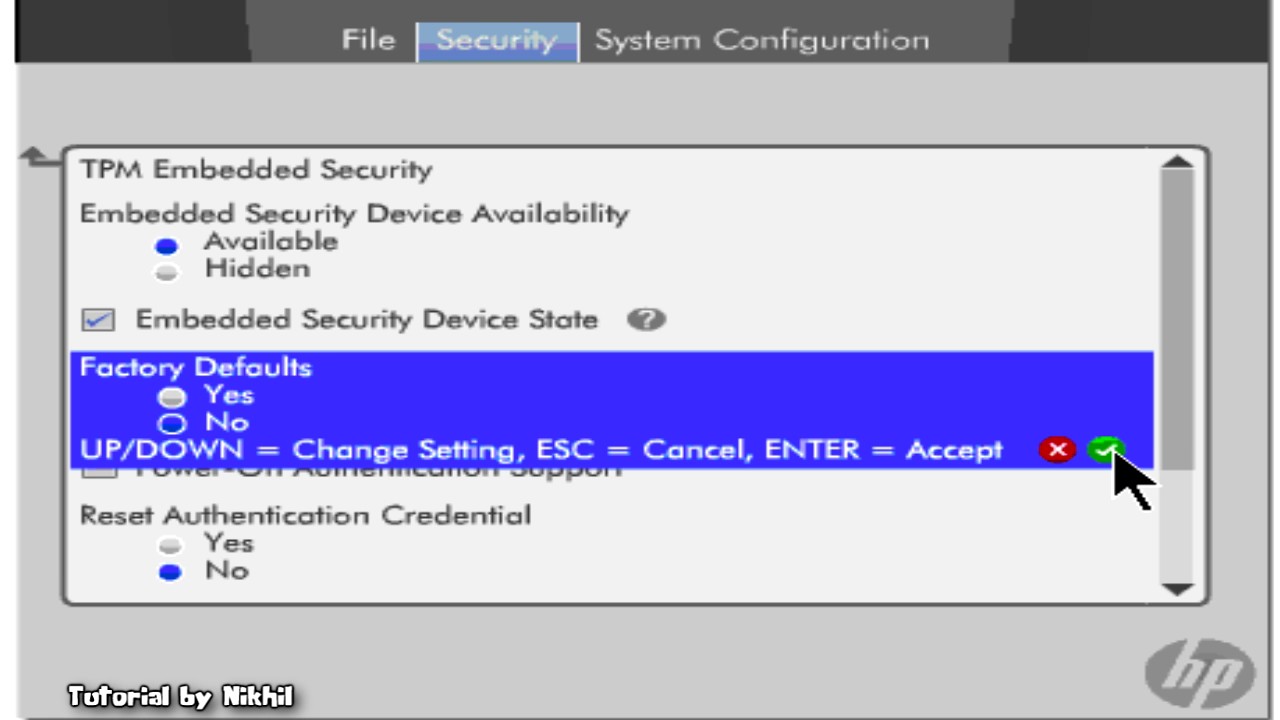Select No for Reset Authentication Credential
Screen dimensions: 1280x720
click(171, 573)
